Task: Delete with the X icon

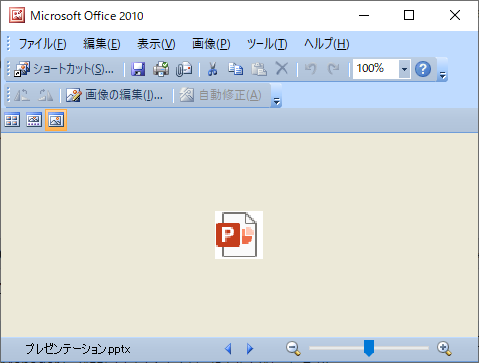Action: click(x=282, y=69)
